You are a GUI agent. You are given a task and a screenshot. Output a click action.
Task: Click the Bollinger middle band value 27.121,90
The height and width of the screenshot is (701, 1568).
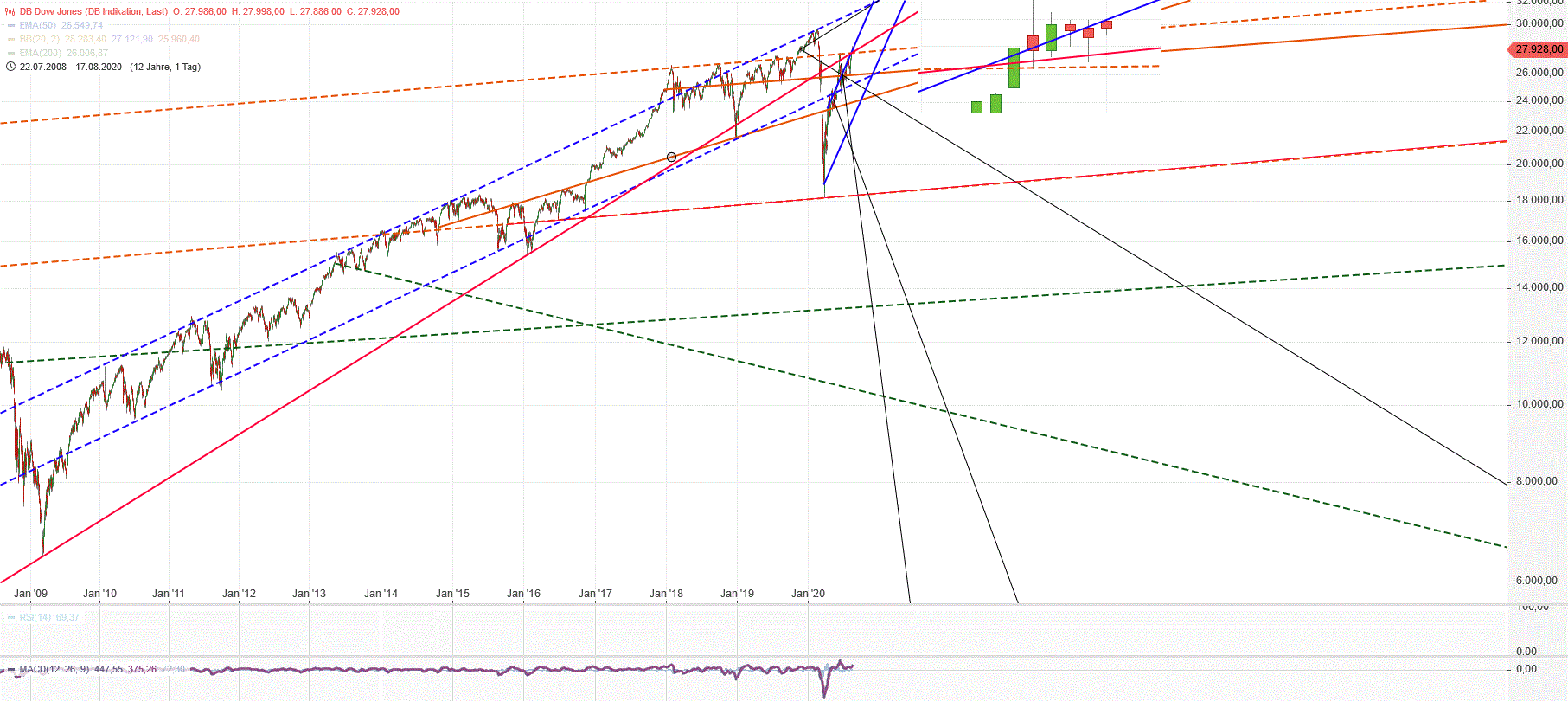132,39
